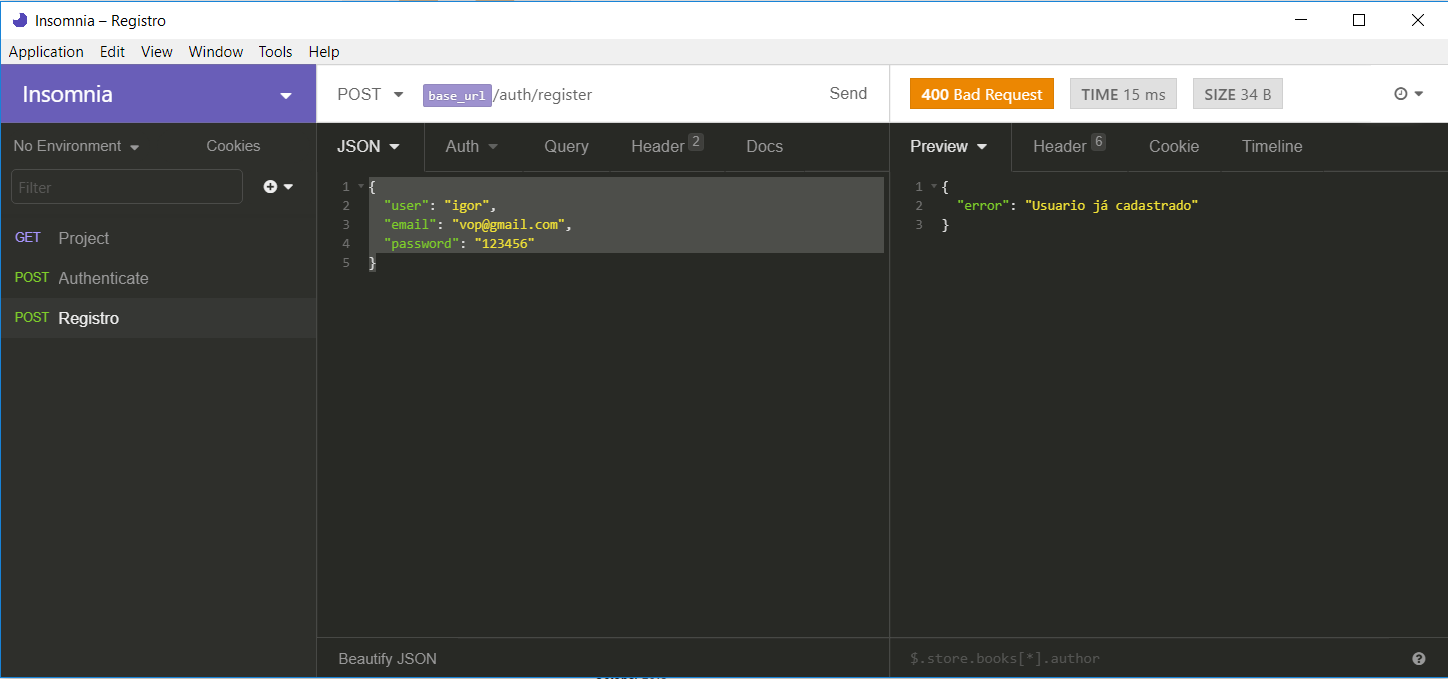The width and height of the screenshot is (1448, 679).
Task: Open the Edit menu
Action: 112,52
